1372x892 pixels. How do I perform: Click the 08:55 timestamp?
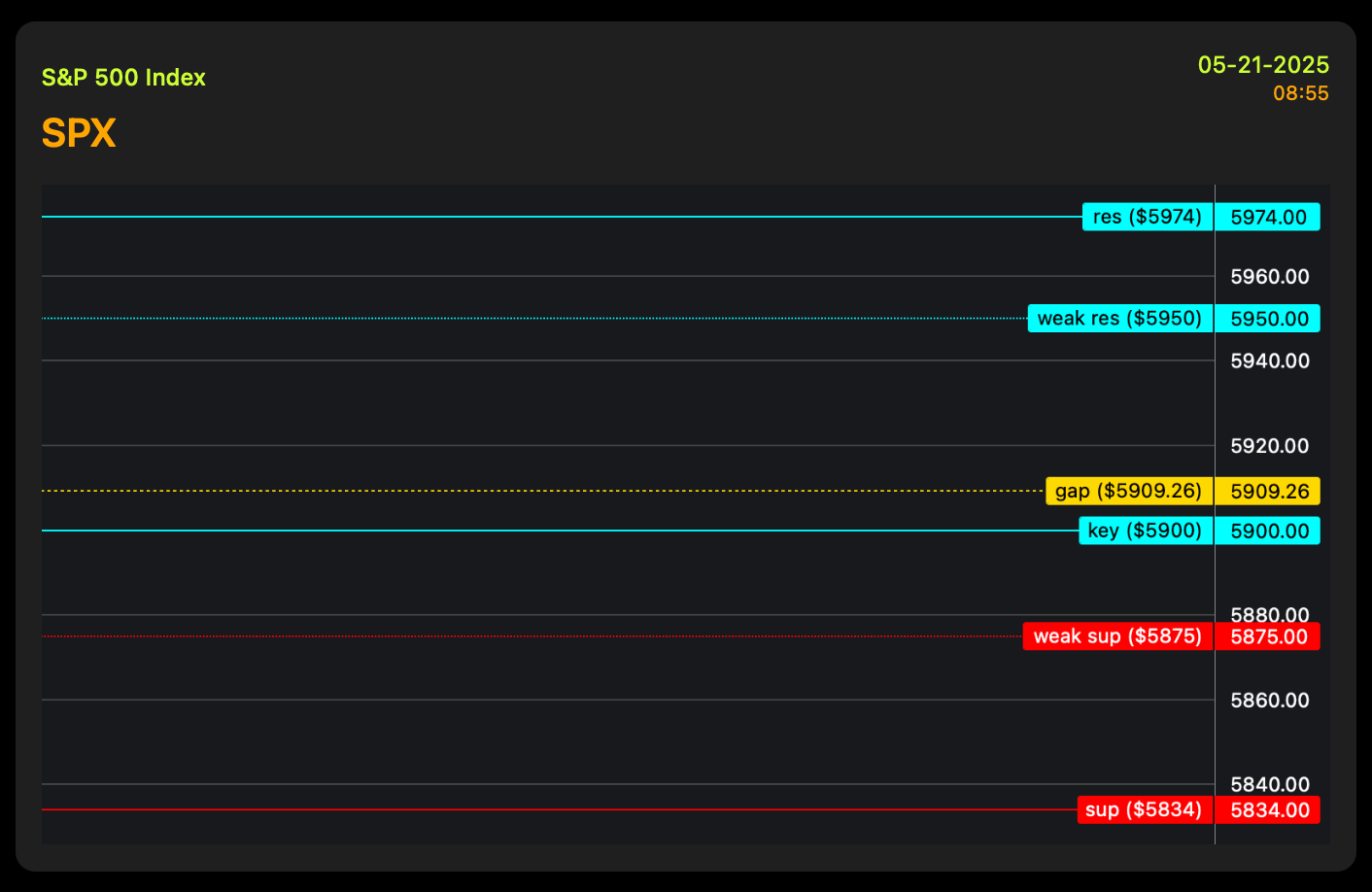click(1301, 93)
